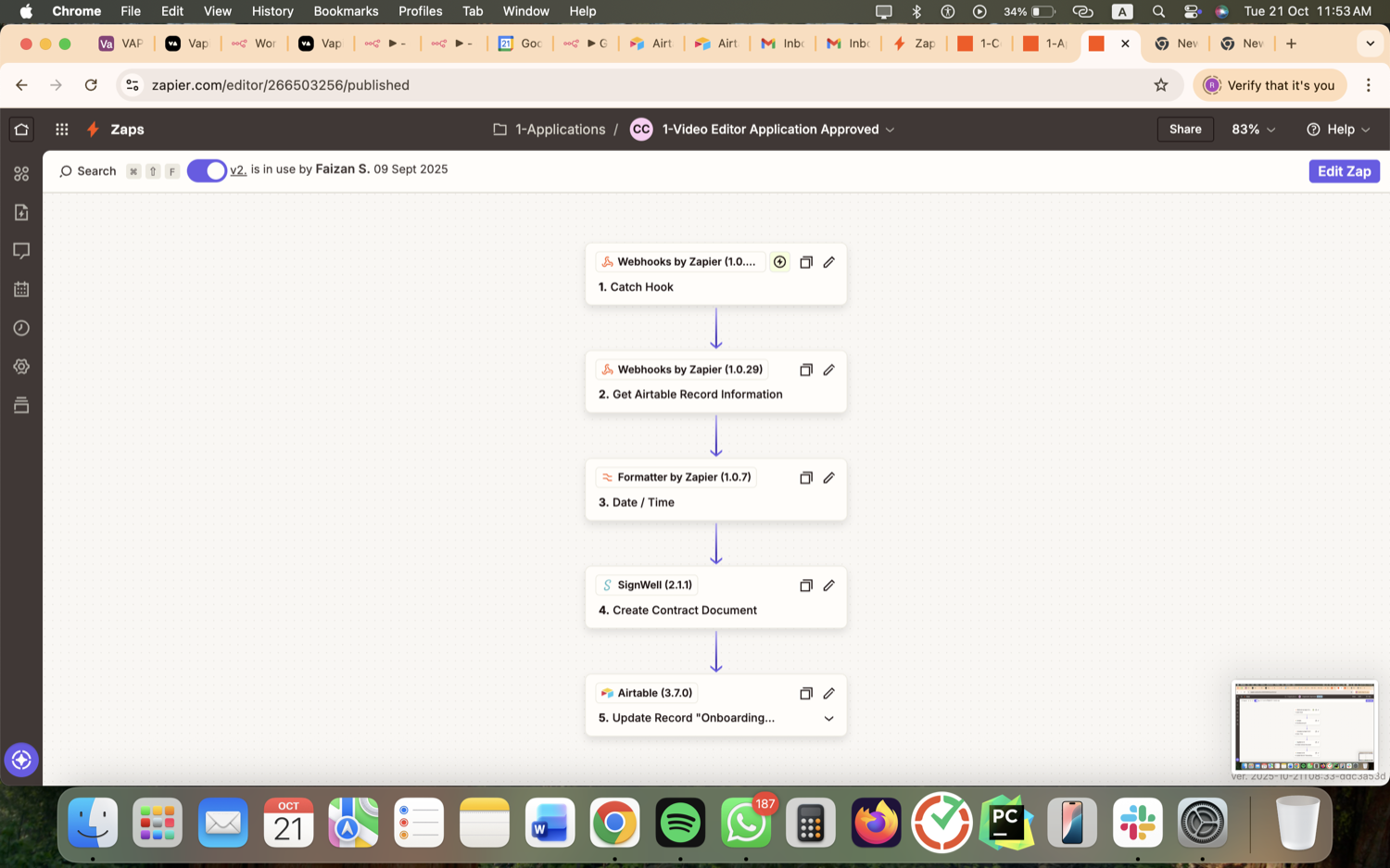1390x868 pixels.
Task: Open Spotify from the Dock
Action: coord(680,823)
